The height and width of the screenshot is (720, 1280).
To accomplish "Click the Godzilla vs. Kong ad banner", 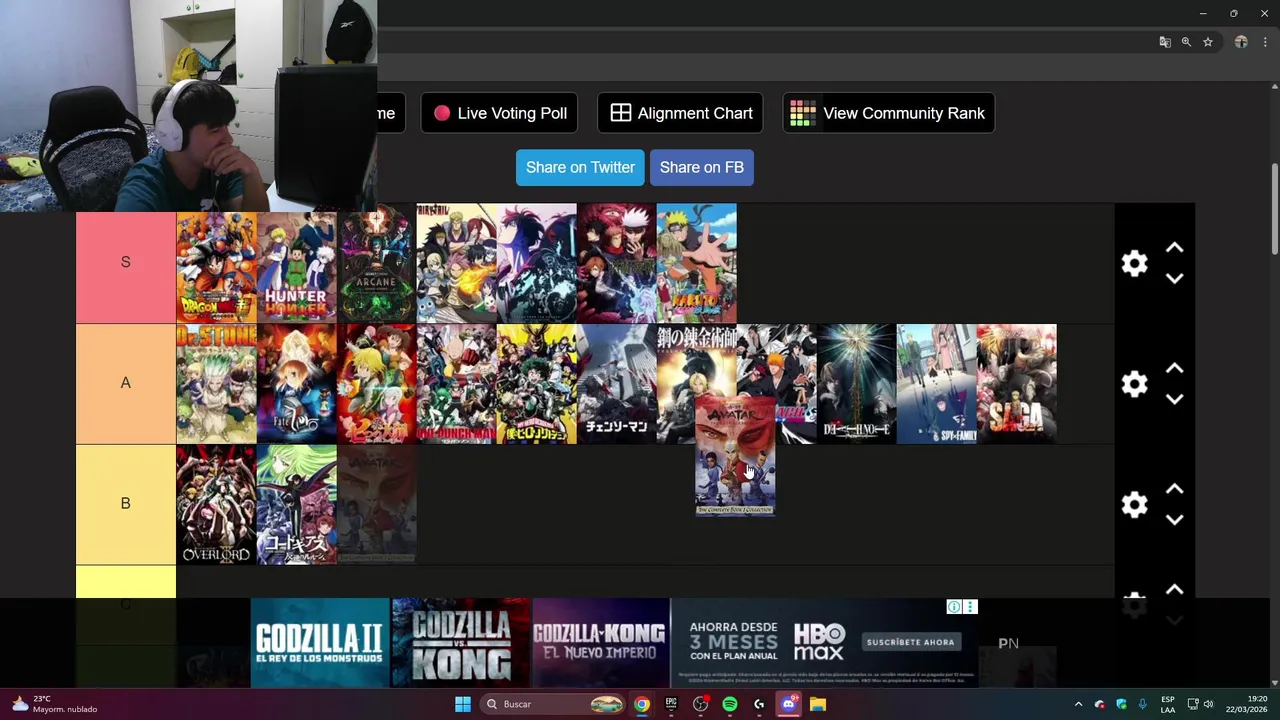I will (x=461, y=643).
